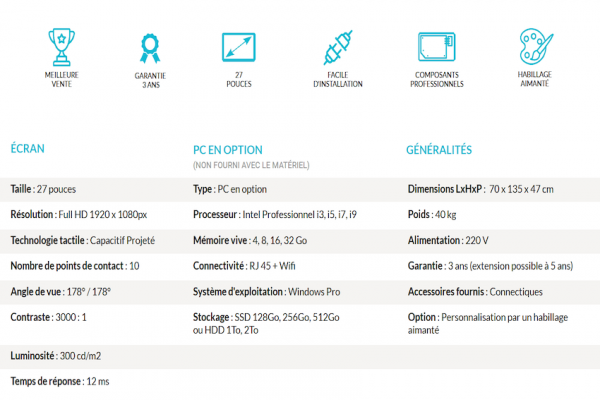Select 'Mémoire vive : 4, 8, 16, 32 Go'

(x=250, y=240)
